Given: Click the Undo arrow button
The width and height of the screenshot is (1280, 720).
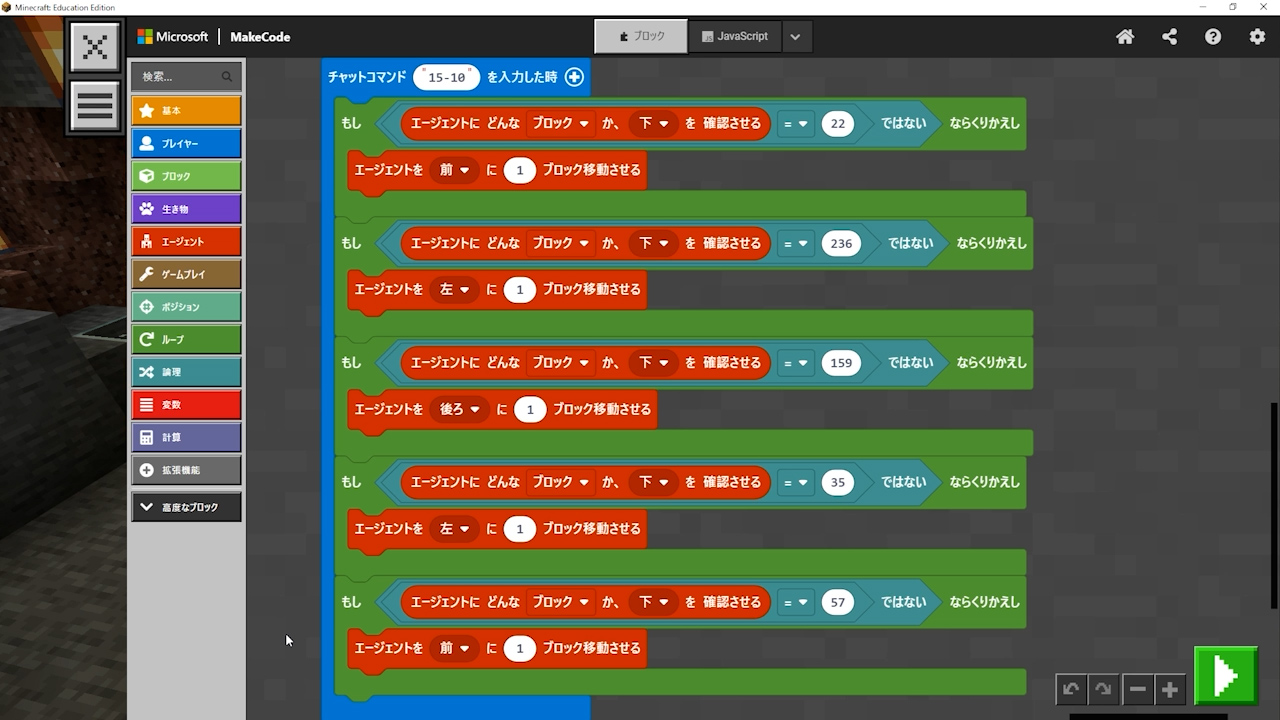Looking at the screenshot, I should point(1071,689).
